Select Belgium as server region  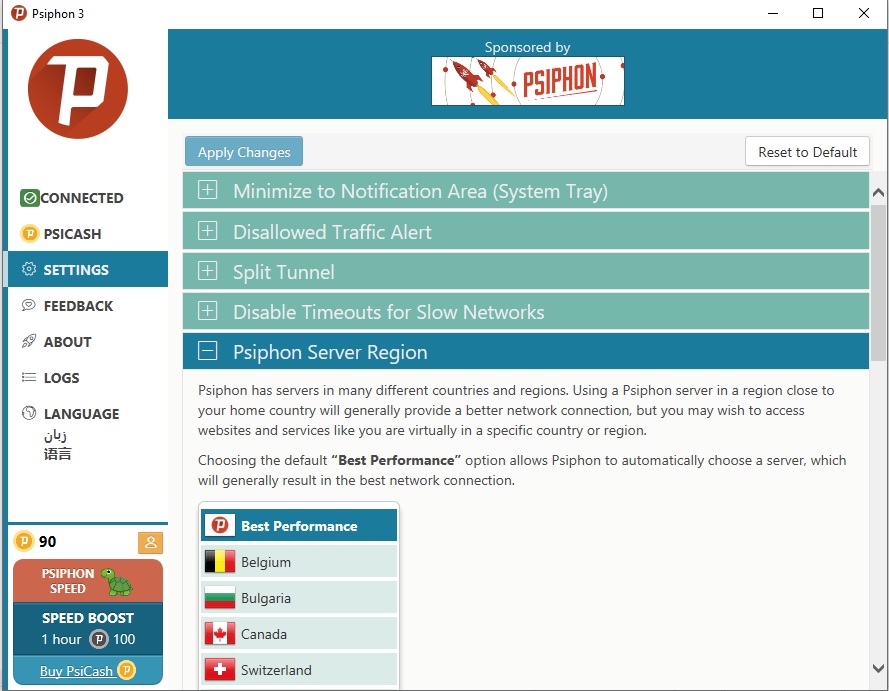click(x=299, y=562)
